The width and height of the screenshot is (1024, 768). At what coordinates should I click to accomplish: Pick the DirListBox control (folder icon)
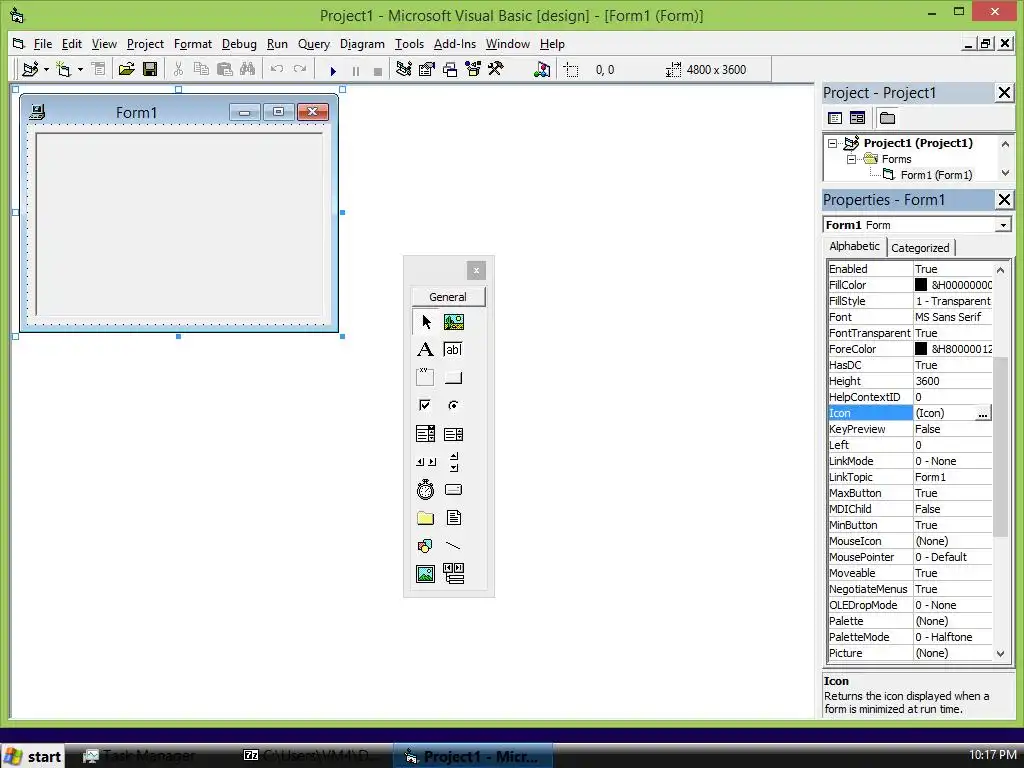pos(426,518)
